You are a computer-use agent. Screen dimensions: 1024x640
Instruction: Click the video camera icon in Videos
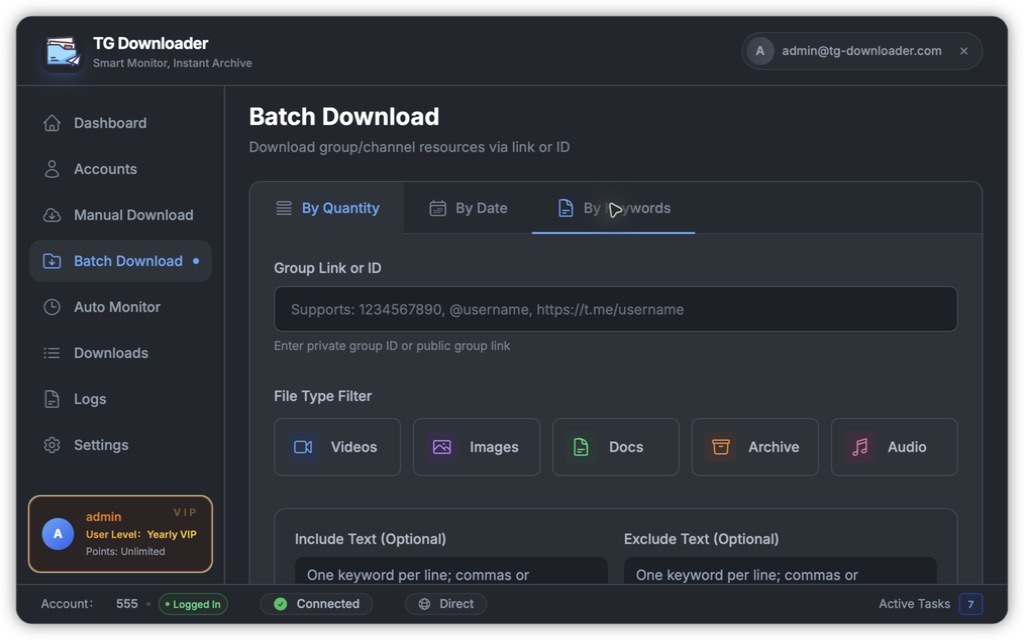[303, 447]
